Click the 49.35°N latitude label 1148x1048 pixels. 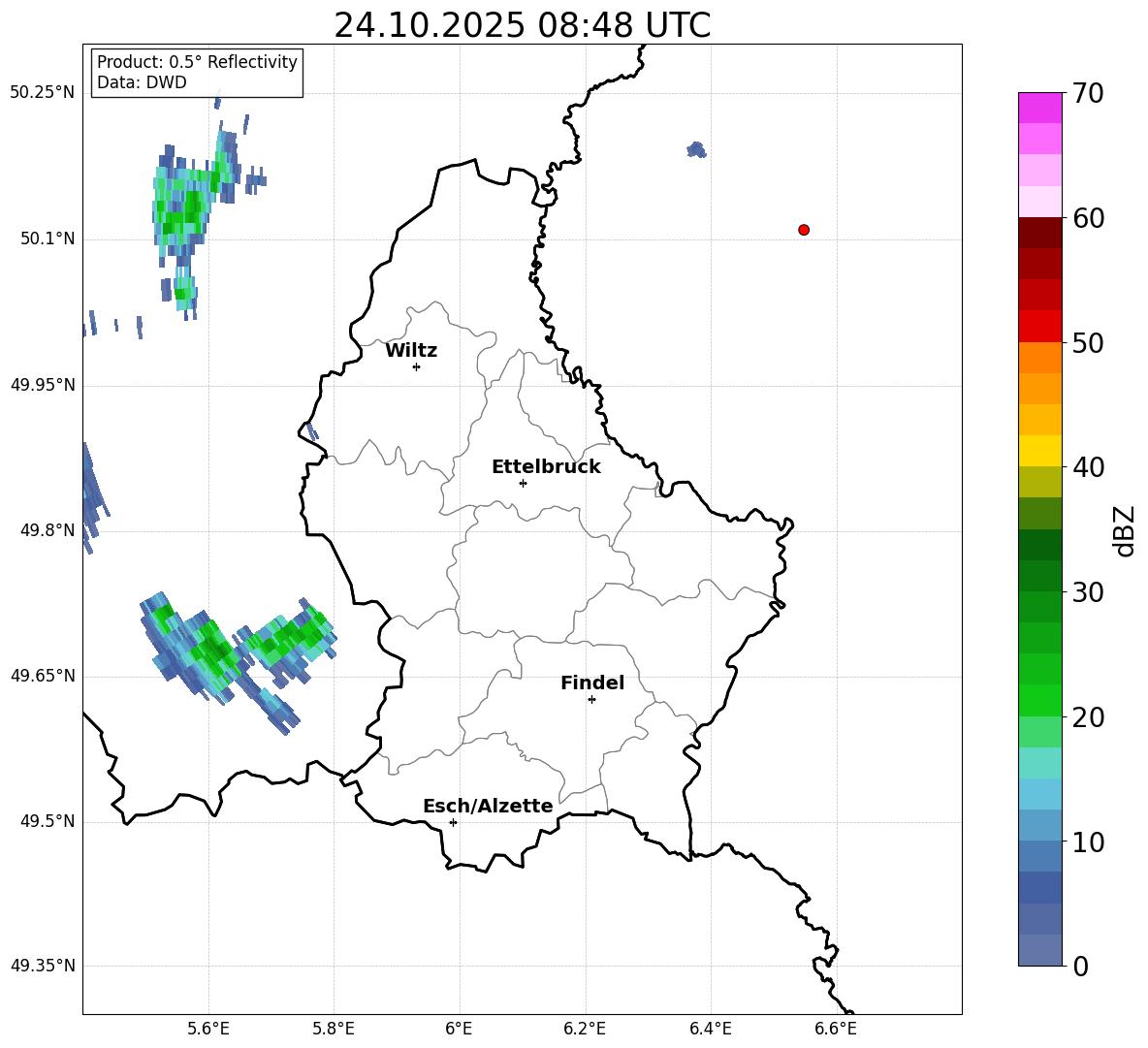42,966
